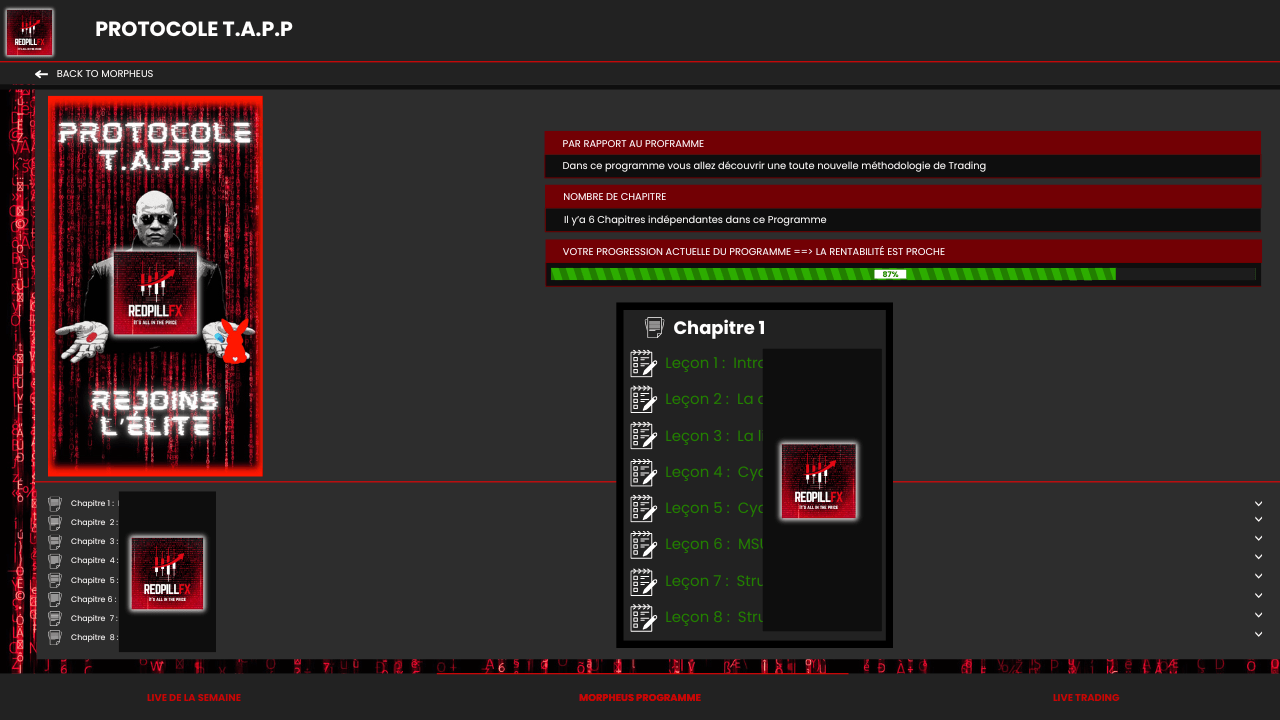Click the document icon beside Chapitre 7 row
The width and height of the screenshot is (1280, 720).
55,618
